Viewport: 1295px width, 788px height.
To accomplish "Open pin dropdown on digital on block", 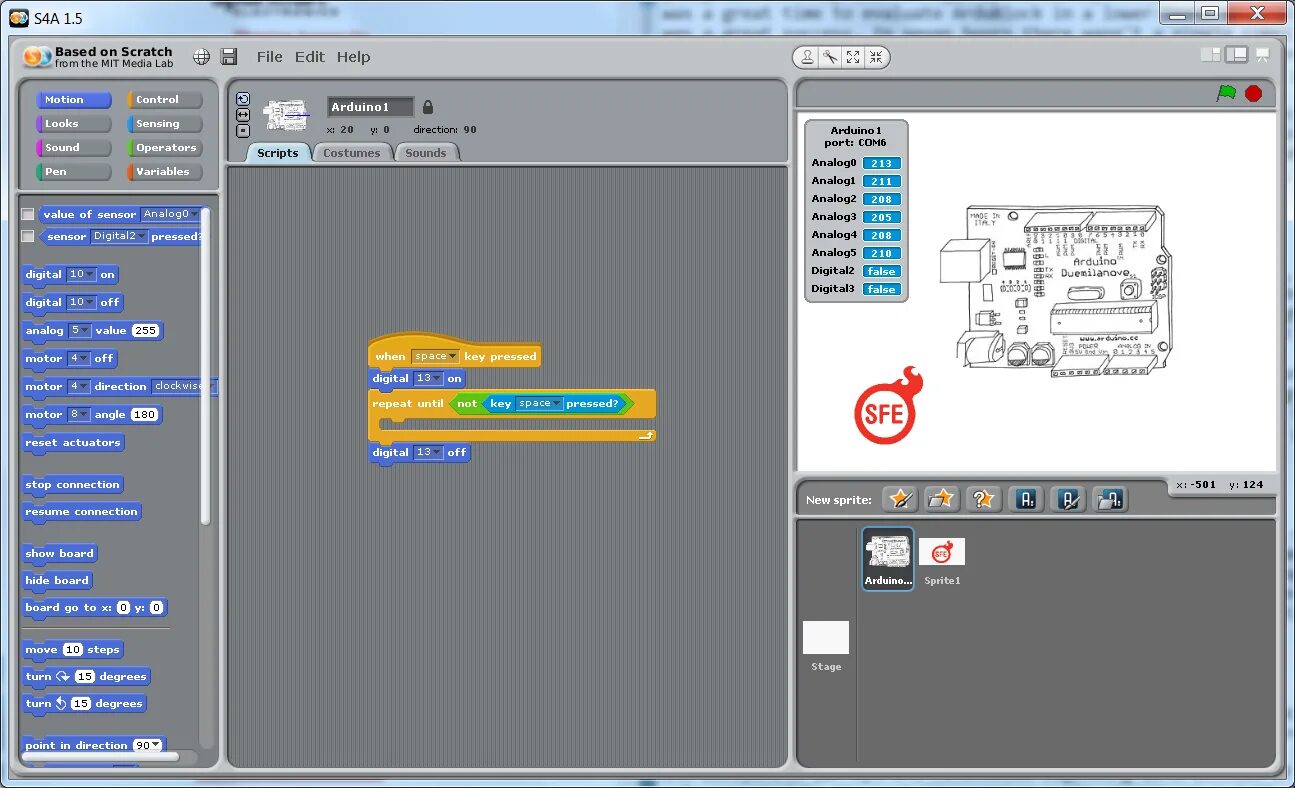I will click(x=81, y=274).
